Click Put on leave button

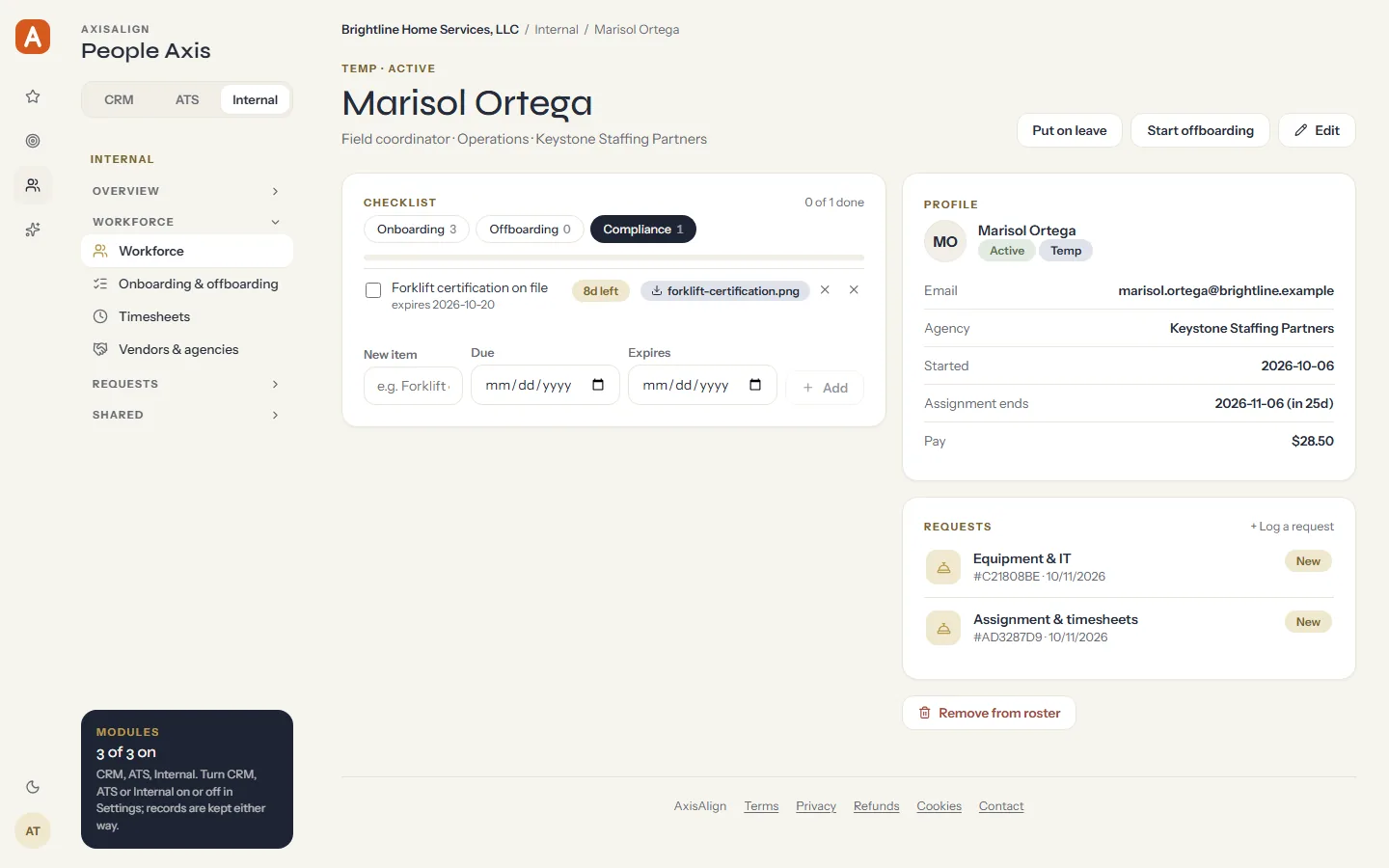tap(1070, 130)
